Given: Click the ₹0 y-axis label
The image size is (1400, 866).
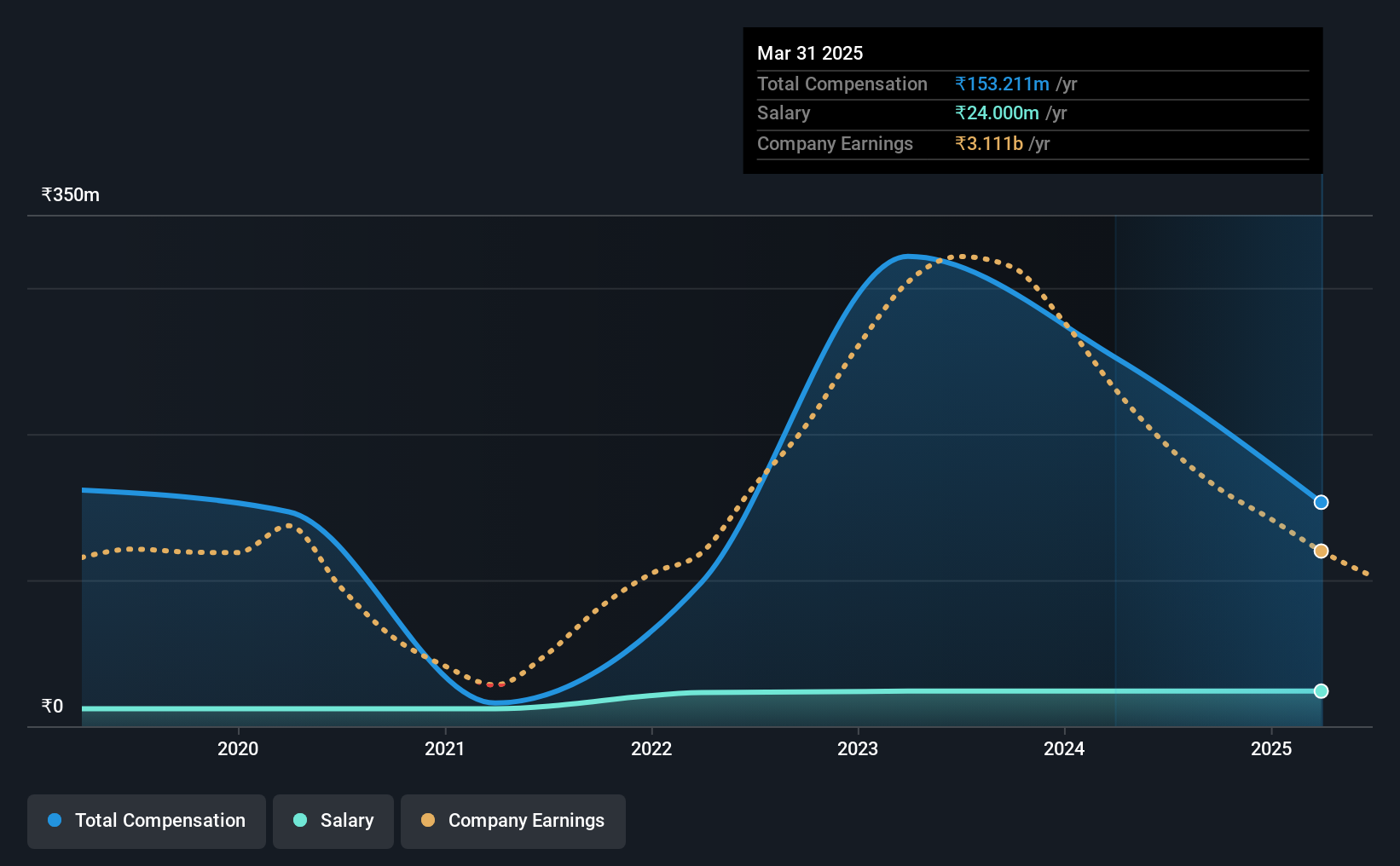Looking at the screenshot, I should tap(52, 706).
